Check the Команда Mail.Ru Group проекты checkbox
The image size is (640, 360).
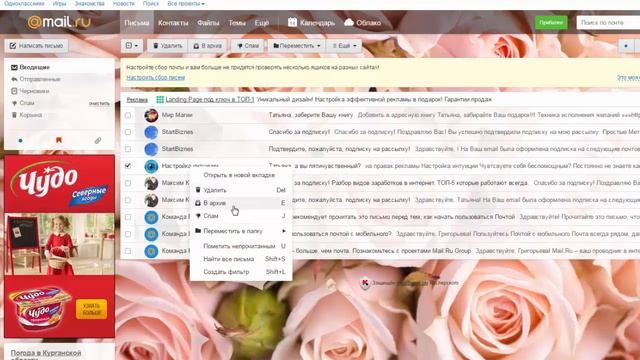click(128, 251)
